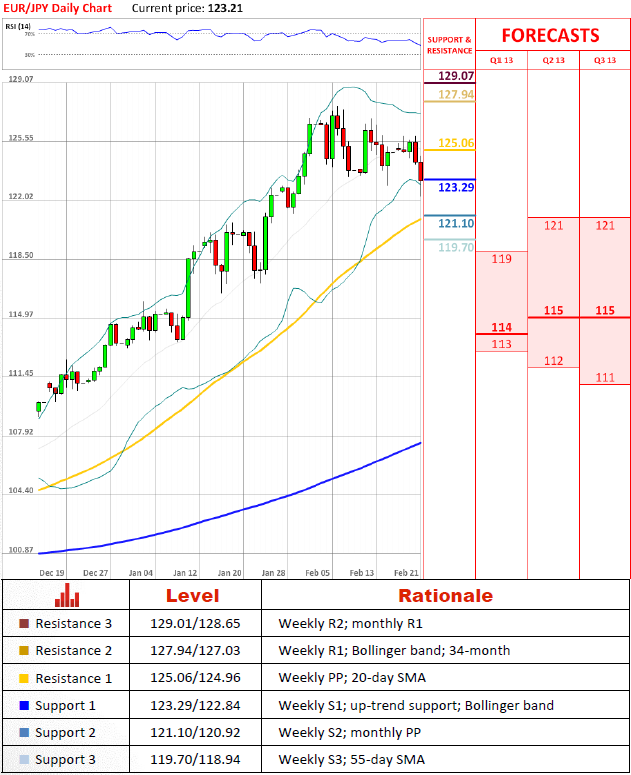Click the Resistance 1 row label
This screenshot has width=631, height=775.
coord(74,679)
